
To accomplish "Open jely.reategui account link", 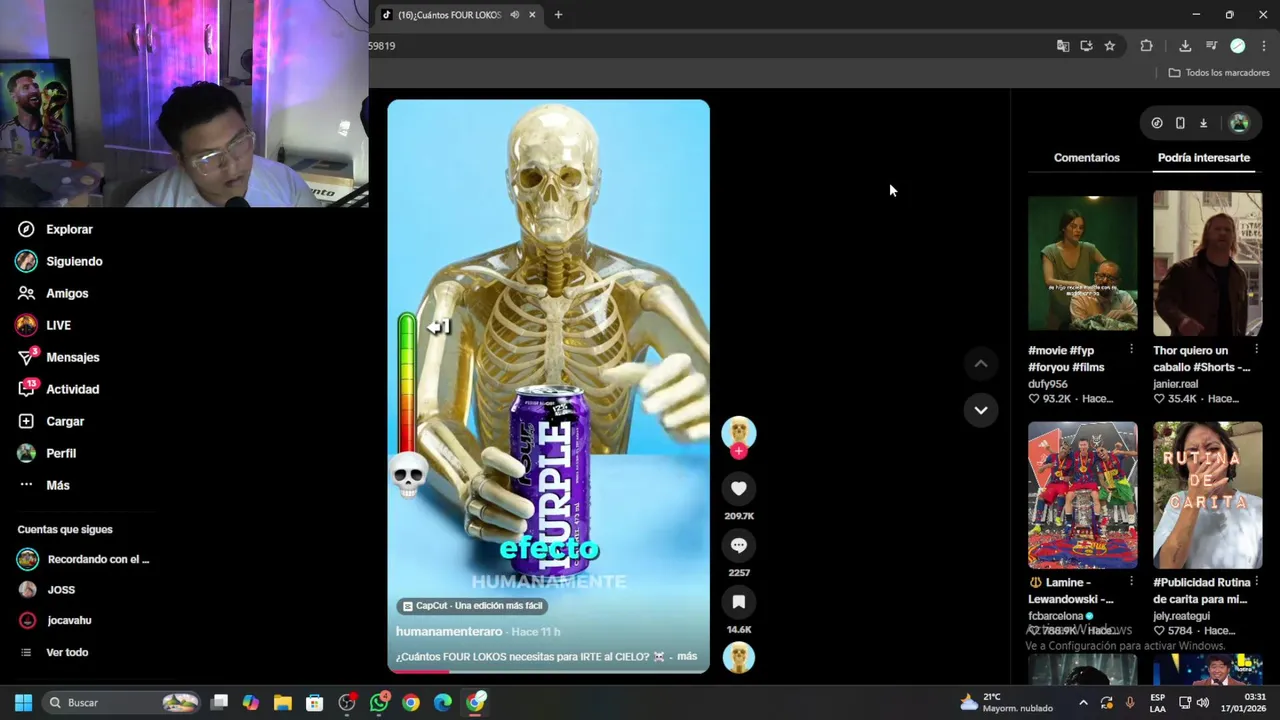I will [x=1181, y=616].
